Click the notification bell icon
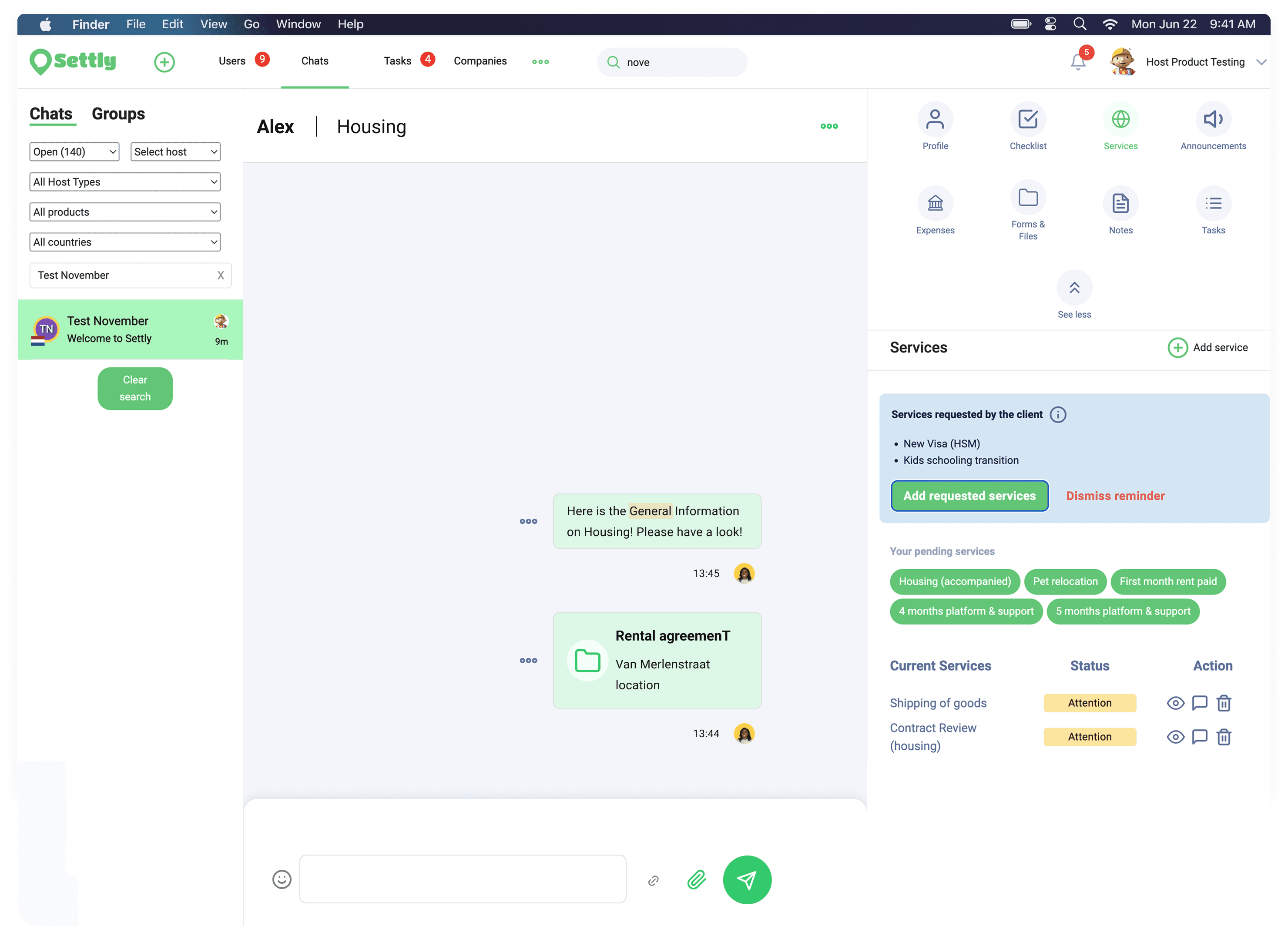 tap(1077, 62)
